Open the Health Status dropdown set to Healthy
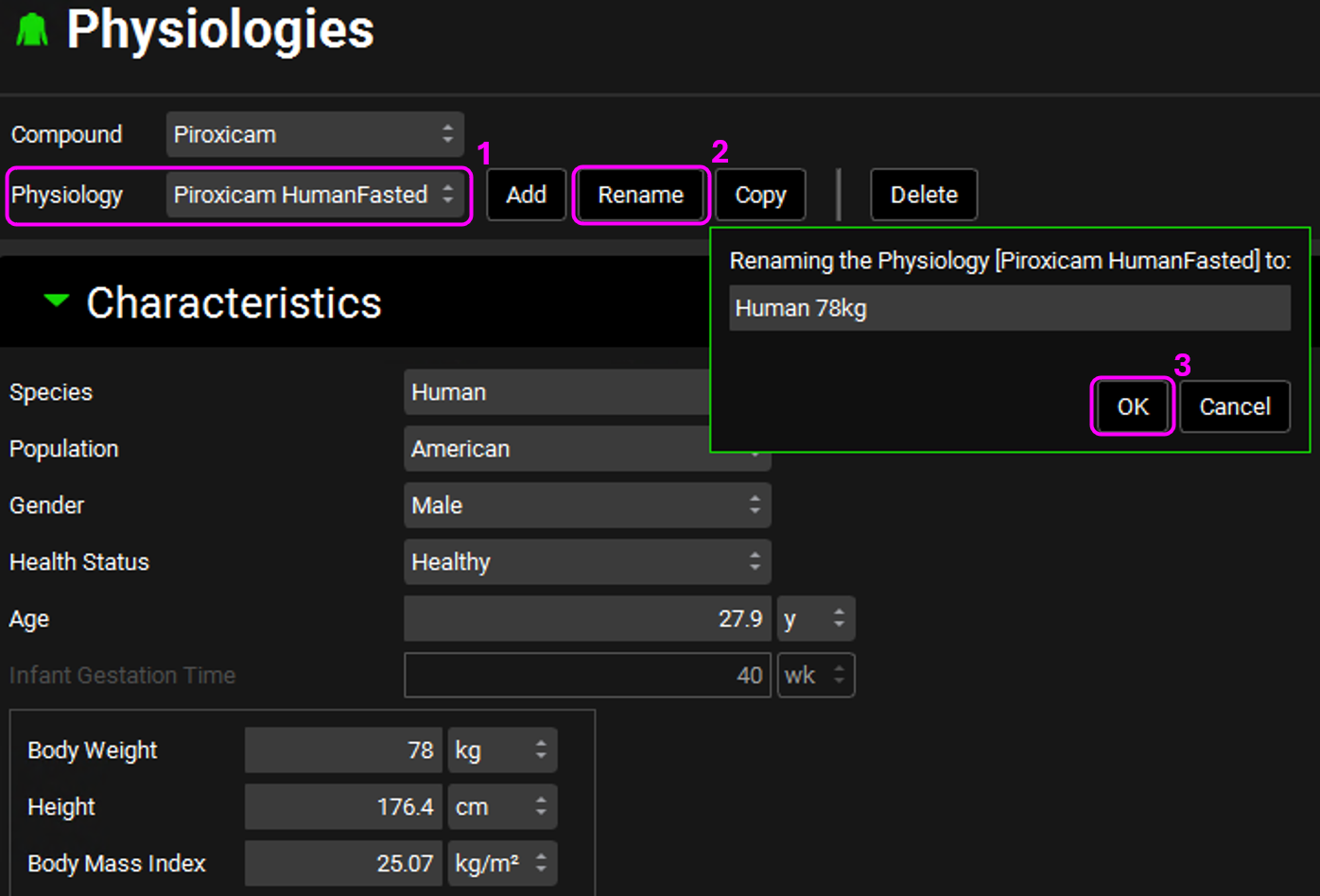This screenshot has height=896, width=1320. pos(586,562)
